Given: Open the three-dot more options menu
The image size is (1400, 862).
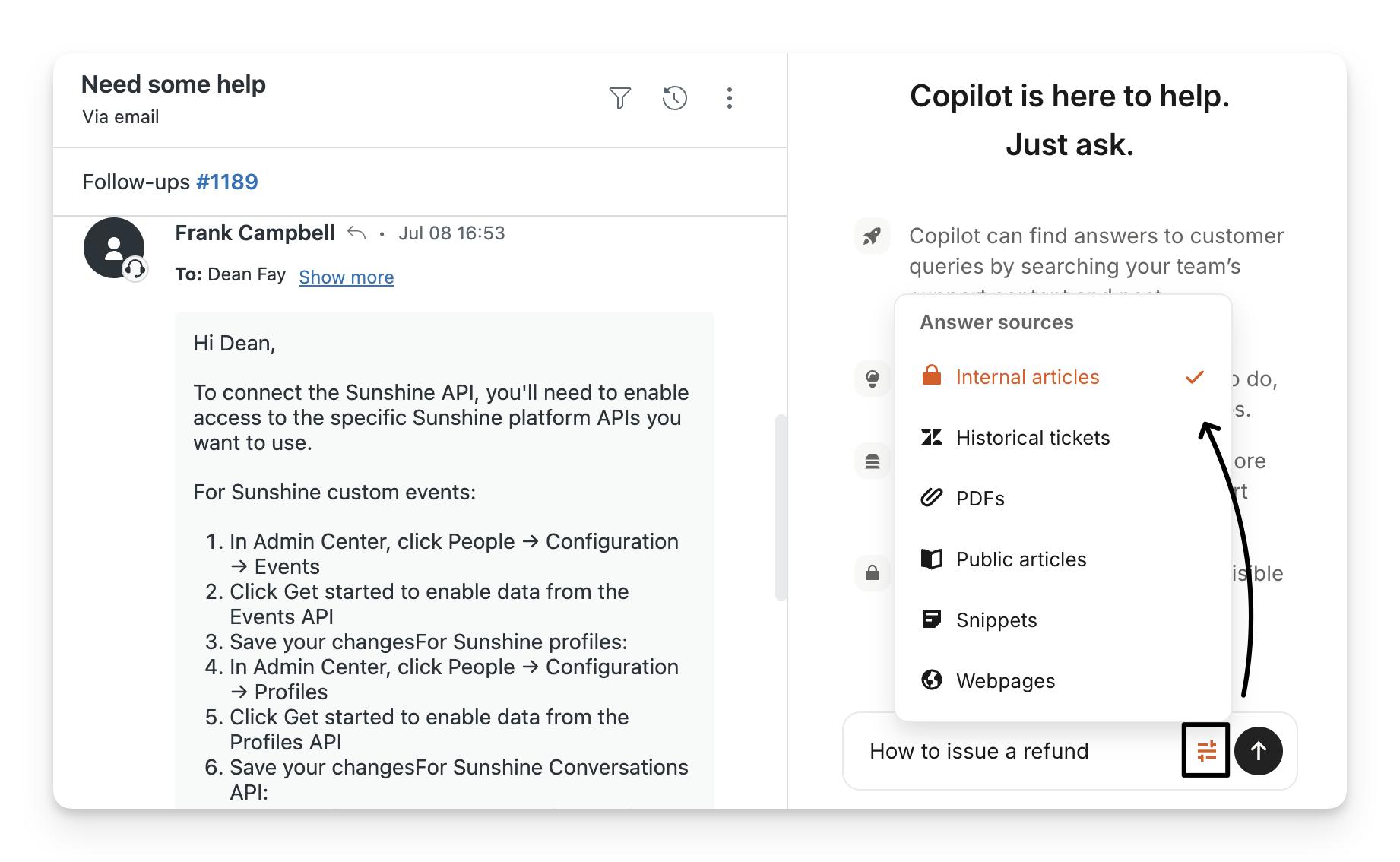Looking at the screenshot, I should 729,98.
